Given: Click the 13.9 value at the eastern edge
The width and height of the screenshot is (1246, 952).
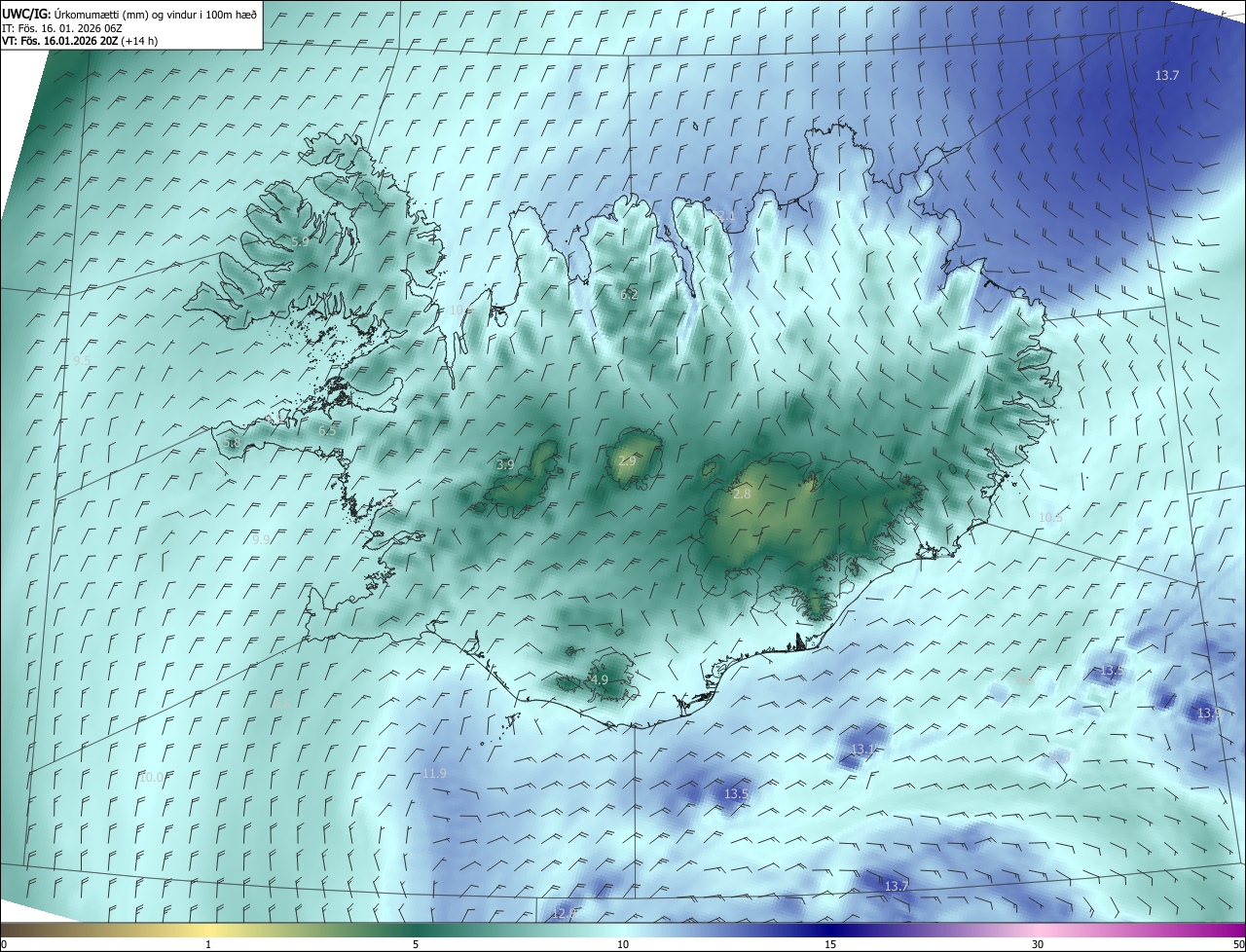Looking at the screenshot, I should [x=1209, y=714].
